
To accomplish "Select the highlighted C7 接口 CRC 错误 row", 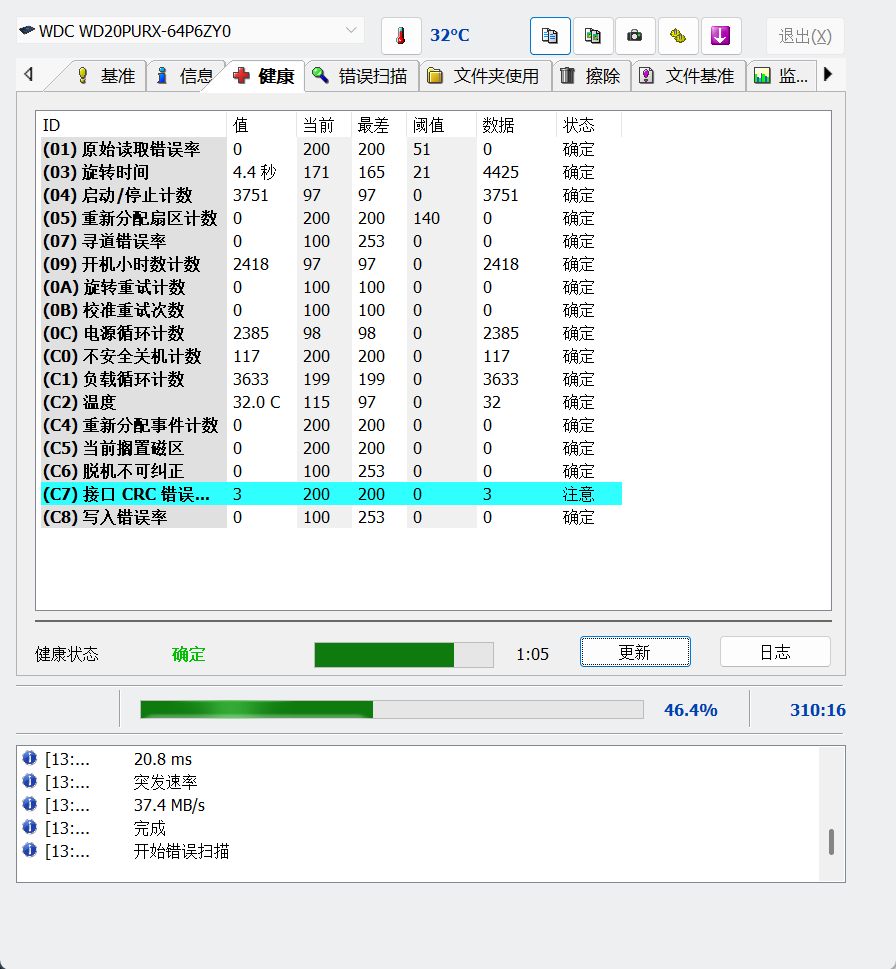I will coord(330,494).
